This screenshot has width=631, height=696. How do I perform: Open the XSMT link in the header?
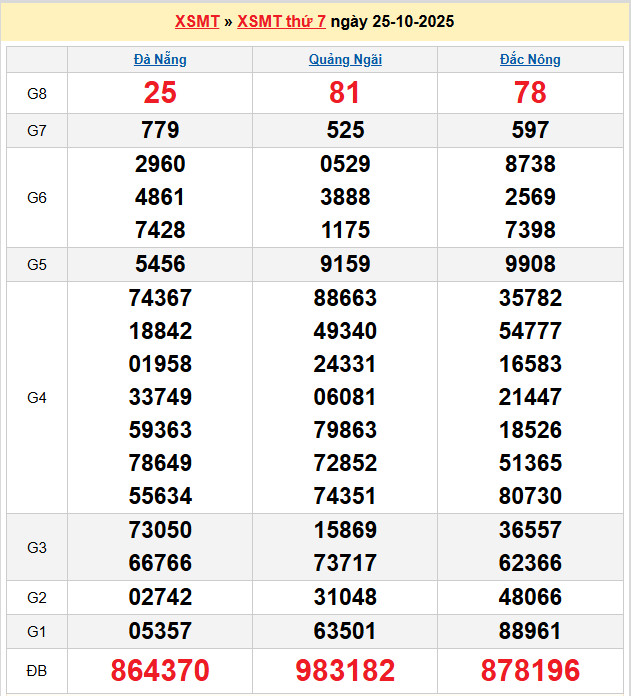[x=196, y=21]
